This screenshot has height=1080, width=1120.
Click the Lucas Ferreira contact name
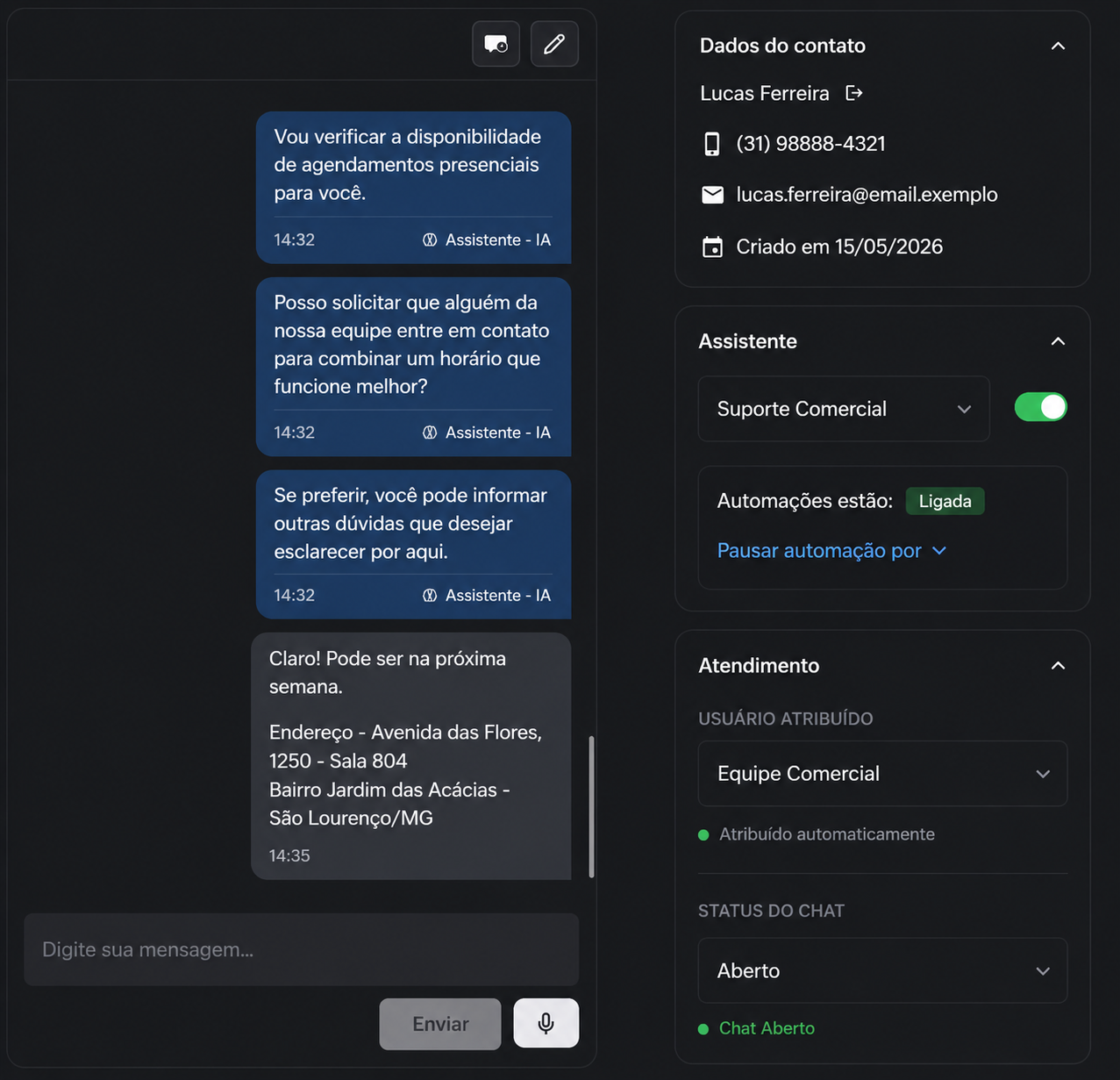(764, 93)
